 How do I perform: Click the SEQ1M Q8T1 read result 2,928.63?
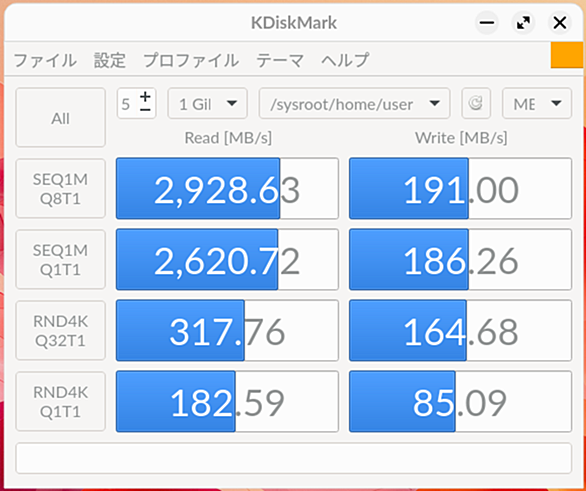coord(227,189)
